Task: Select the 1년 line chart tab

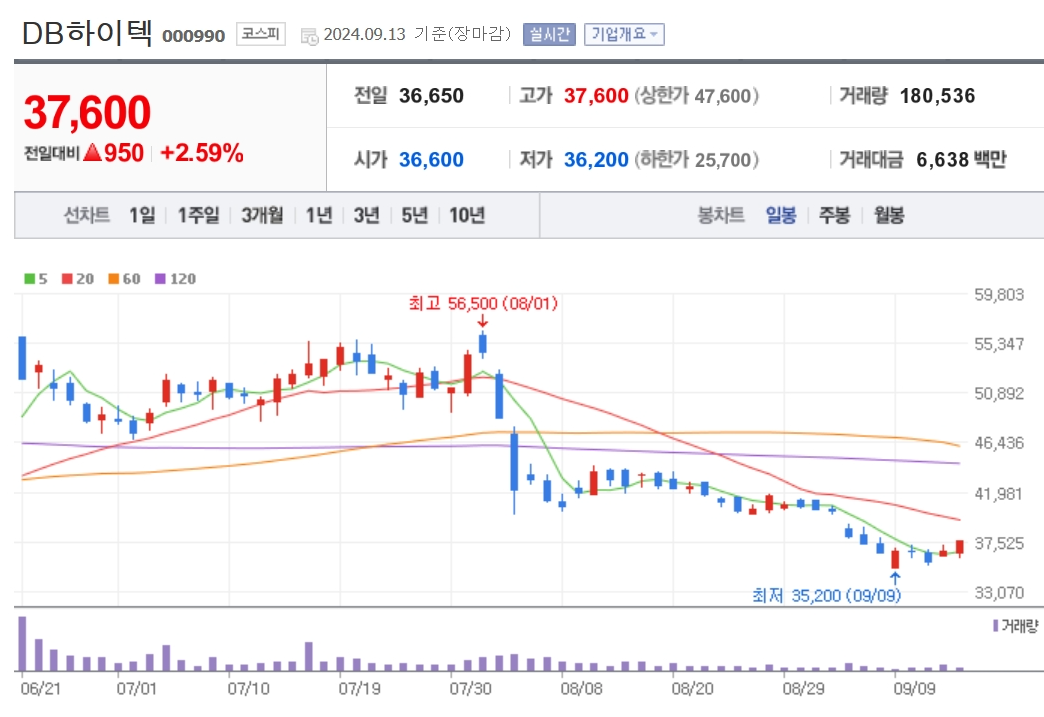Action: (x=319, y=215)
